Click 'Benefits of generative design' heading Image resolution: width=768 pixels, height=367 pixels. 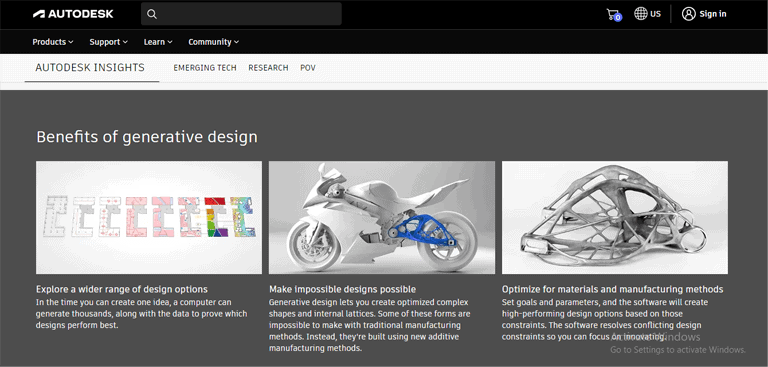coord(147,137)
